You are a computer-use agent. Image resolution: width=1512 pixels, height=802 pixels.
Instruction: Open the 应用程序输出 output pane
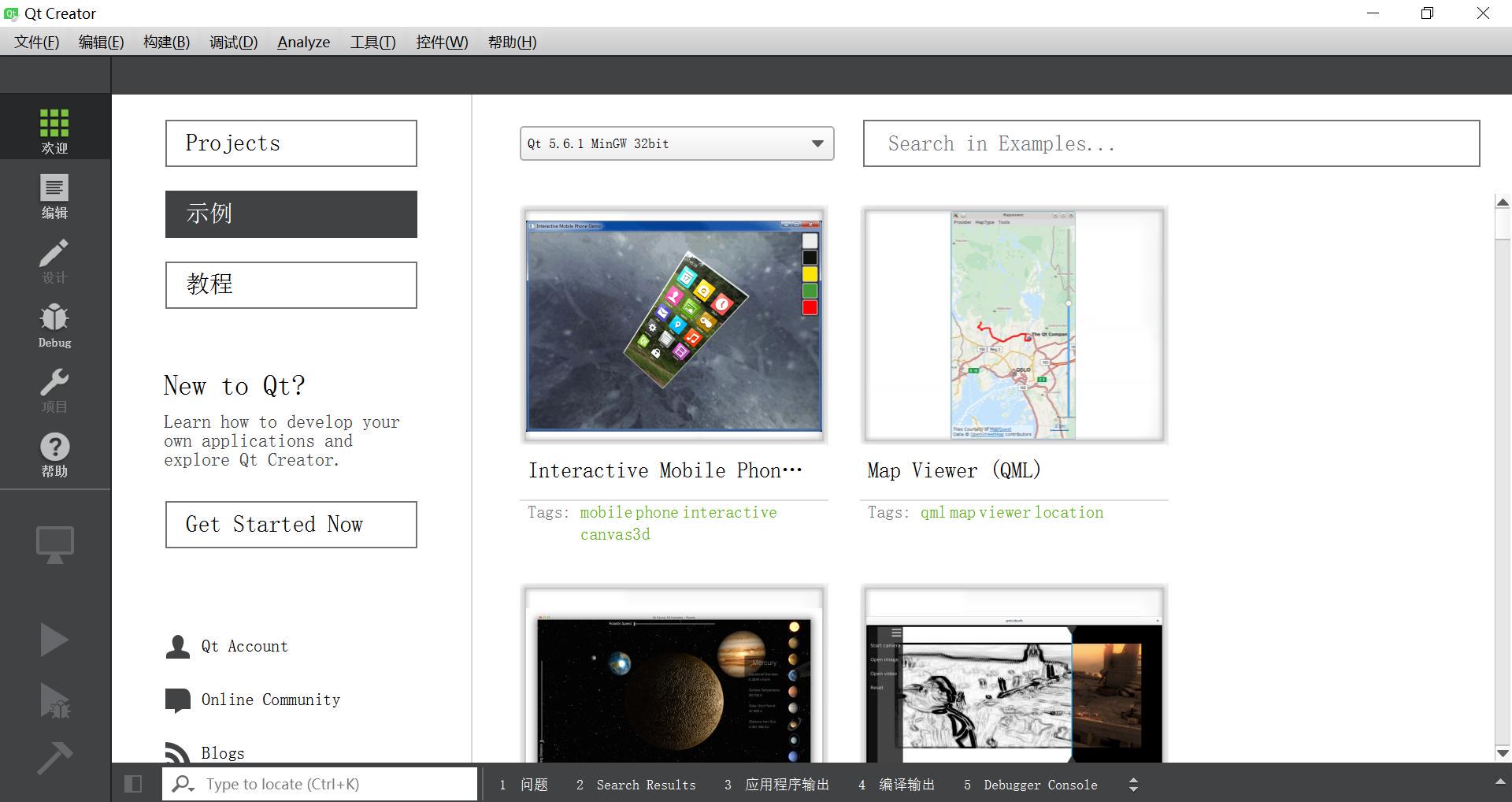[x=776, y=785]
